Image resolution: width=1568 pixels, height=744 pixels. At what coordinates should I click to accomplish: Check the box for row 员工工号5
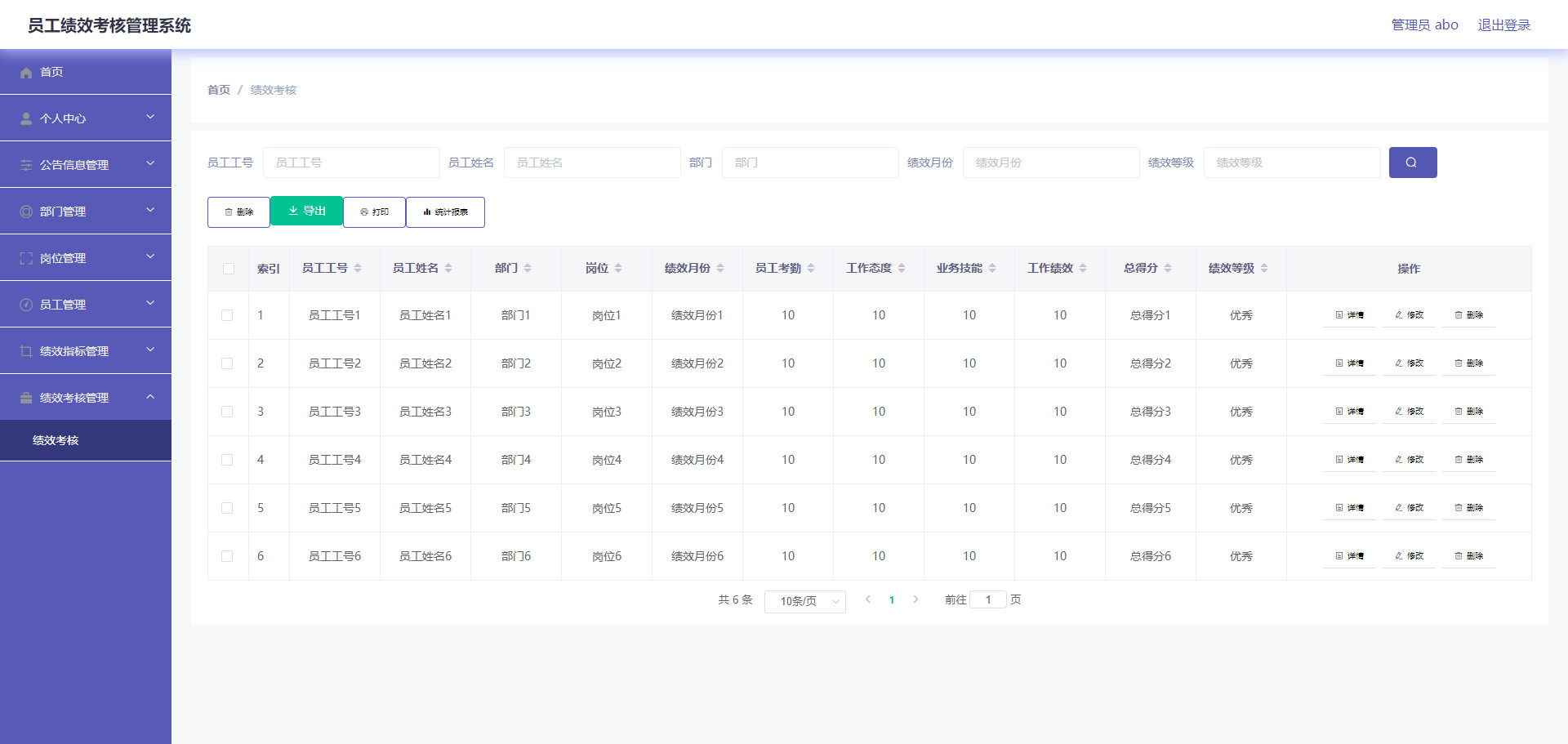pyautogui.click(x=227, y=508)
